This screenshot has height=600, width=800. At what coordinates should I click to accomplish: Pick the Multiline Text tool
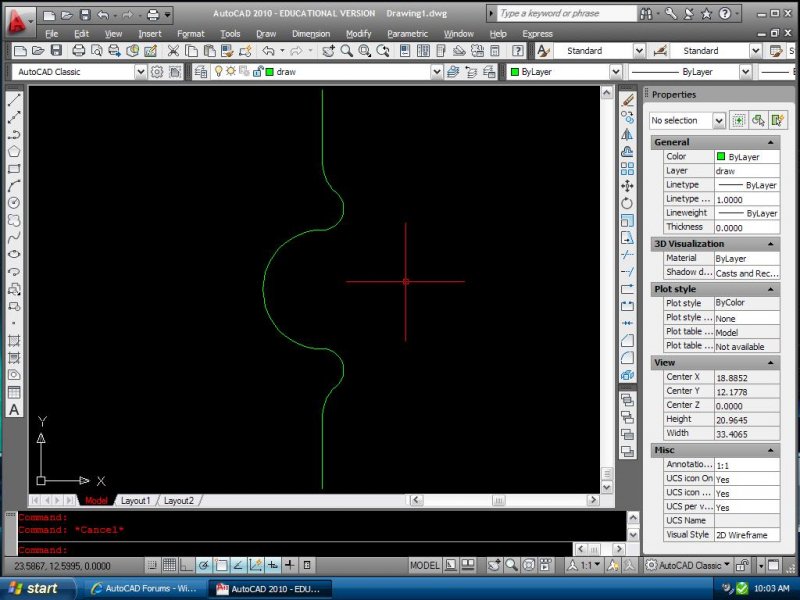tap(14, 410)
